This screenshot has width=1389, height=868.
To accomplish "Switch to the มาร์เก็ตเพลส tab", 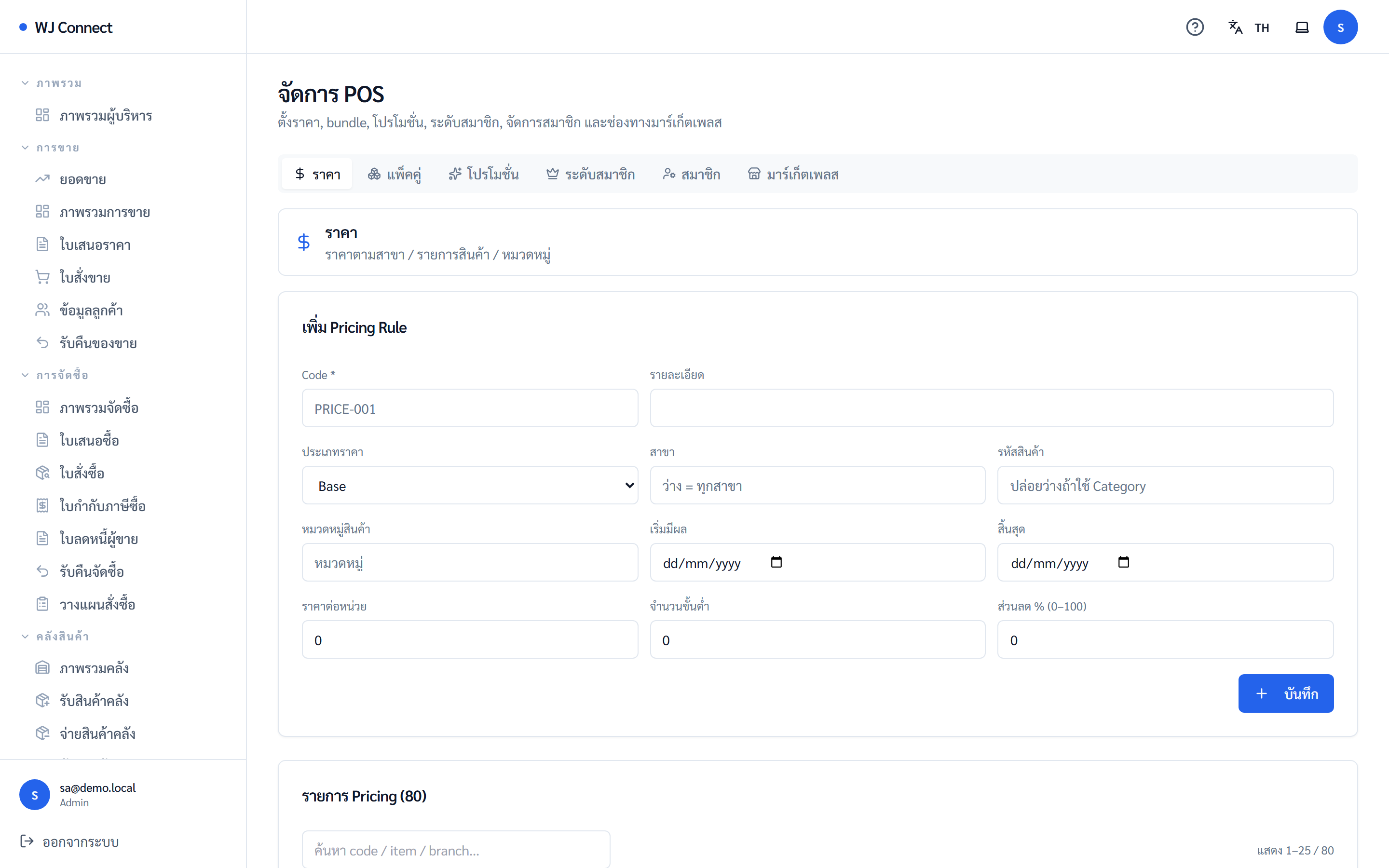I will 793,174.
